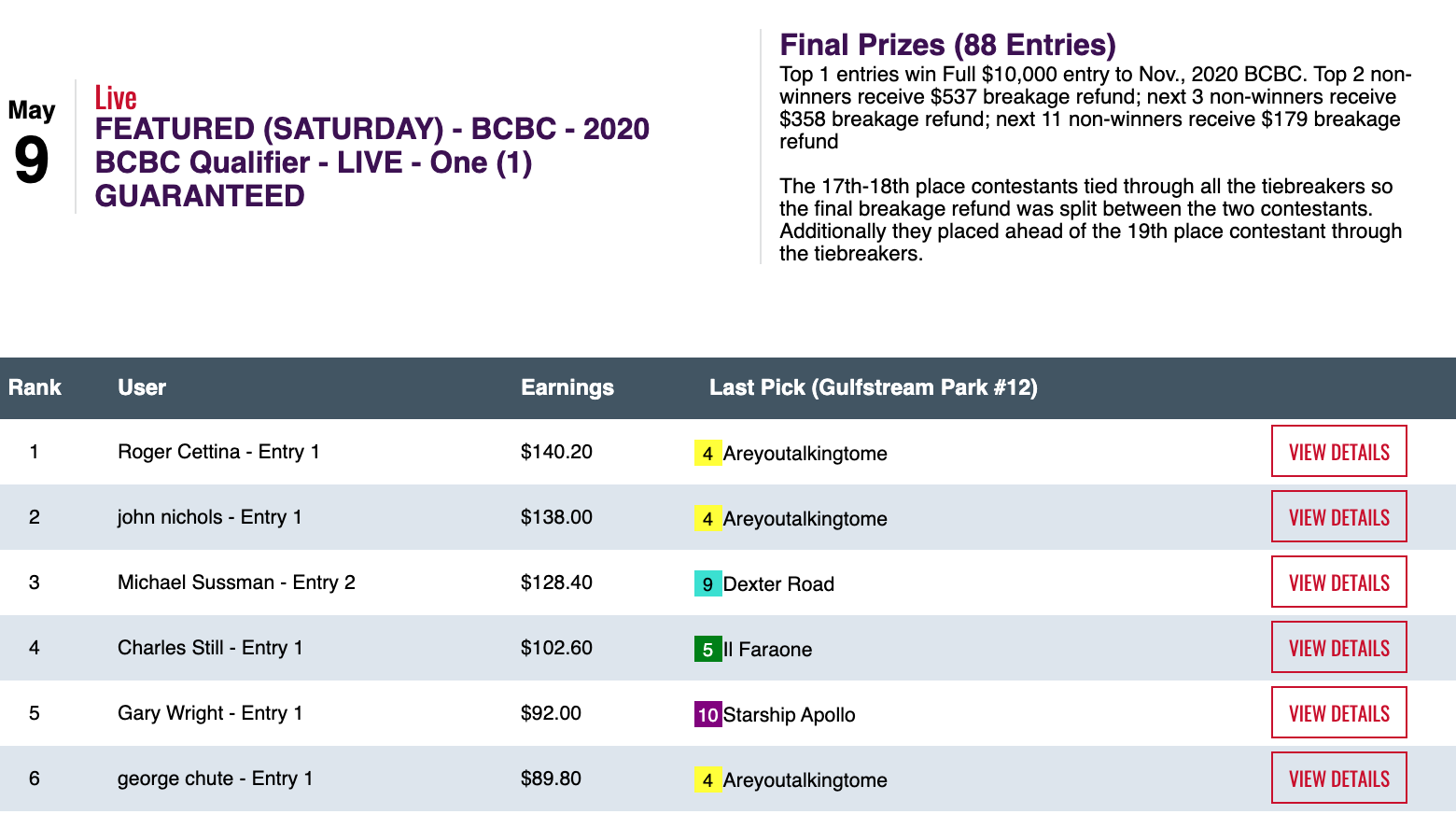Click green number 5 badge for Il Faraone
The width and height of the screenshot is (1456, 814).
tap(707, 650)
